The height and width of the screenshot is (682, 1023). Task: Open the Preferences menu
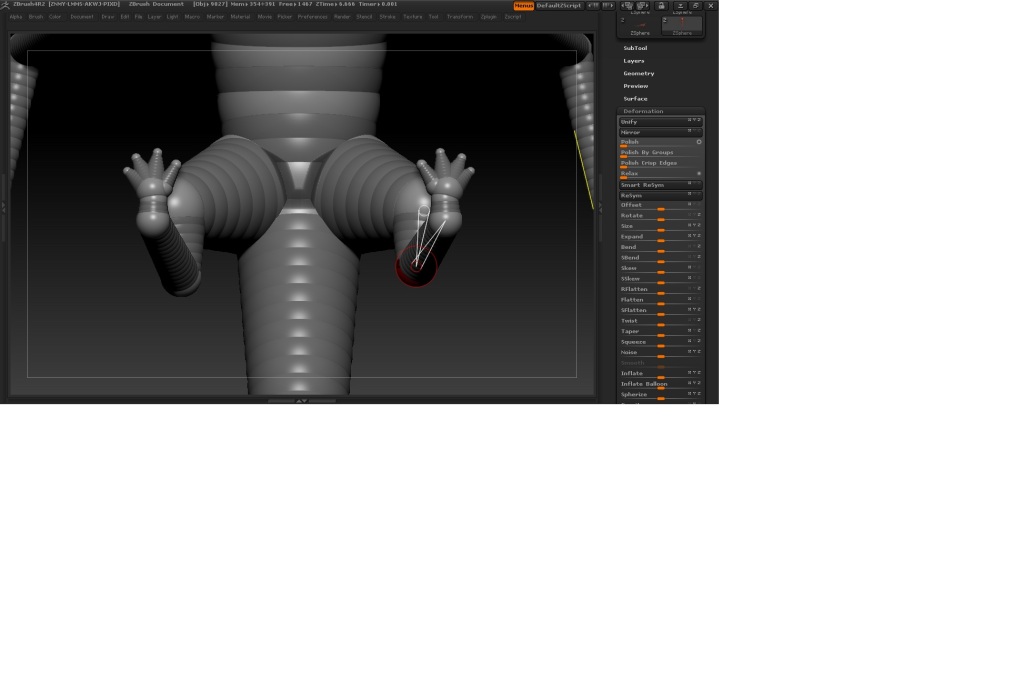(x=313, y=17)
